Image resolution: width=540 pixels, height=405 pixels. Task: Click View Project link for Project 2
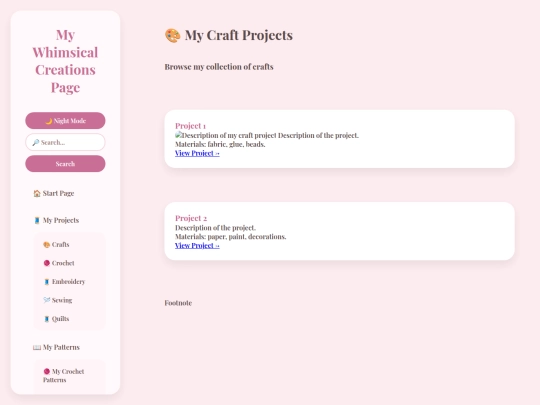coord(197,246)
